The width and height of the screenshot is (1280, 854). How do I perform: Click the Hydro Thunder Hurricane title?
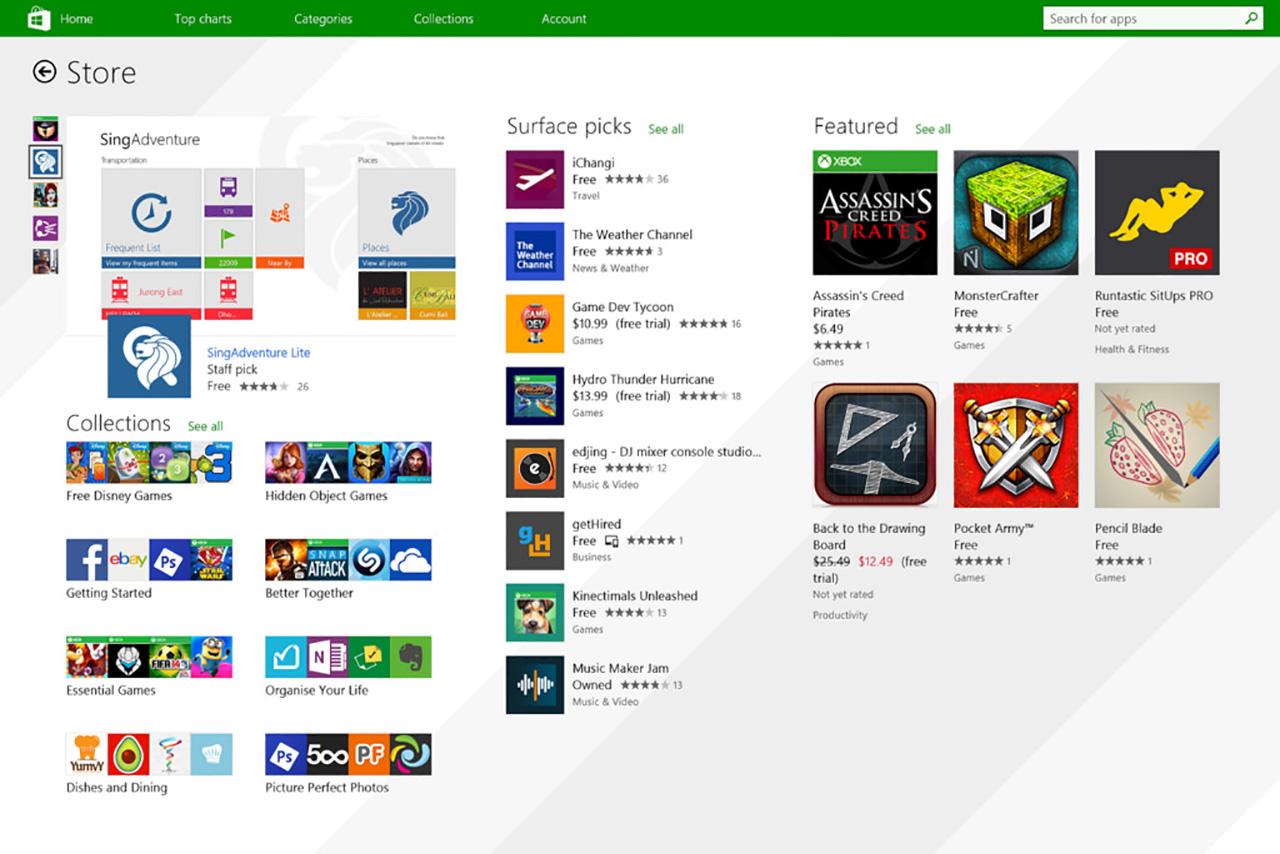643,379
